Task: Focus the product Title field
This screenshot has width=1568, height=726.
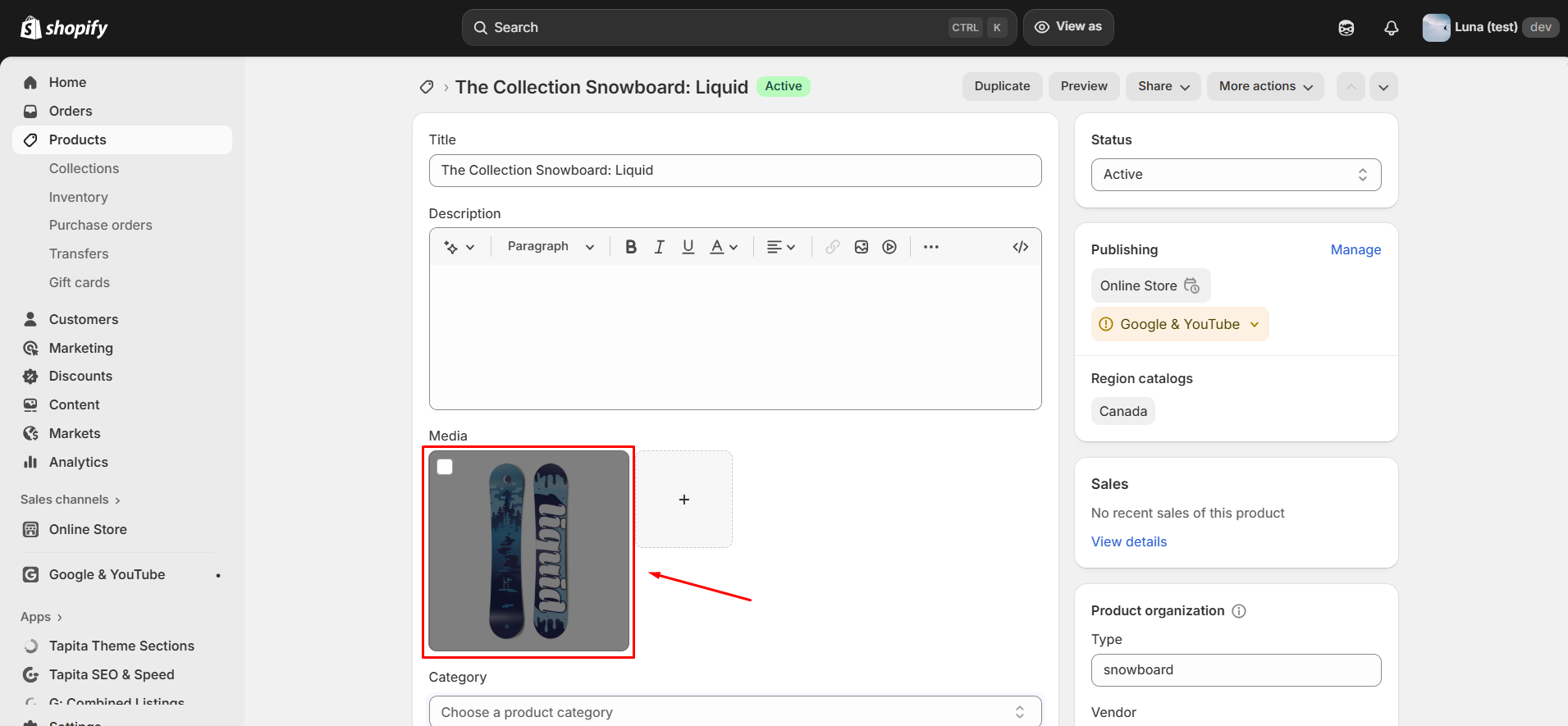Action: click(x=735, y=171)
